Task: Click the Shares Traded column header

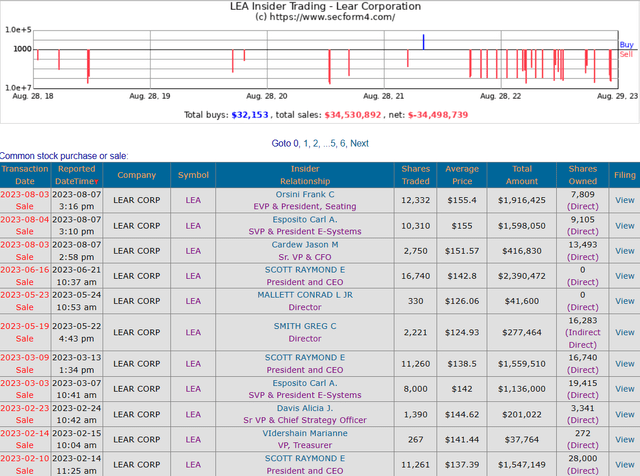Action: point(416,175)
